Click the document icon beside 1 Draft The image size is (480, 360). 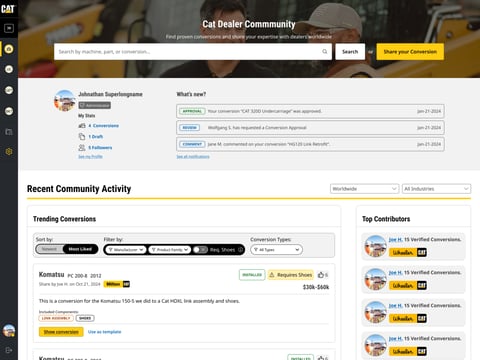coord(82,137)
